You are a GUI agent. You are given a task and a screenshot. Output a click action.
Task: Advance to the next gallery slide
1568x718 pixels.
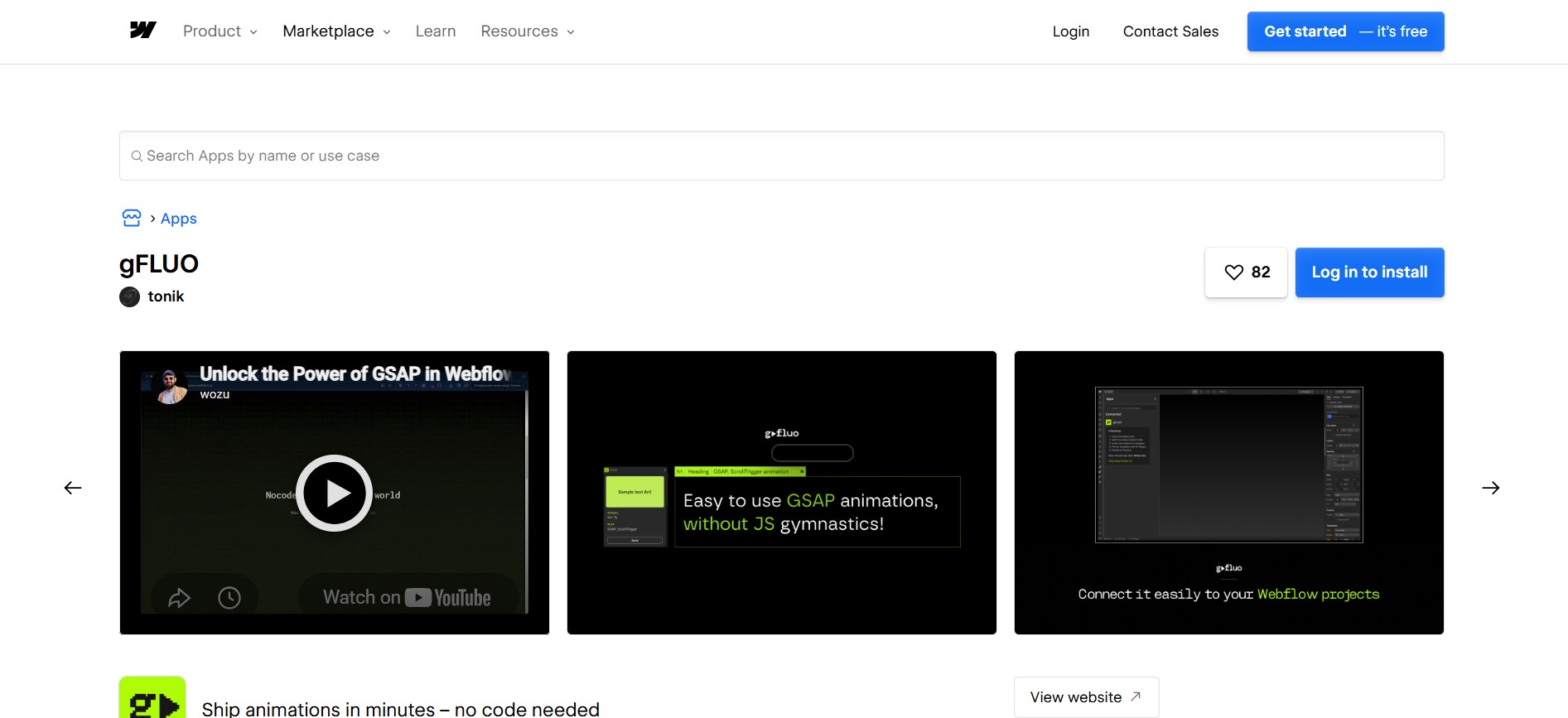click(x=1491, y=488)
